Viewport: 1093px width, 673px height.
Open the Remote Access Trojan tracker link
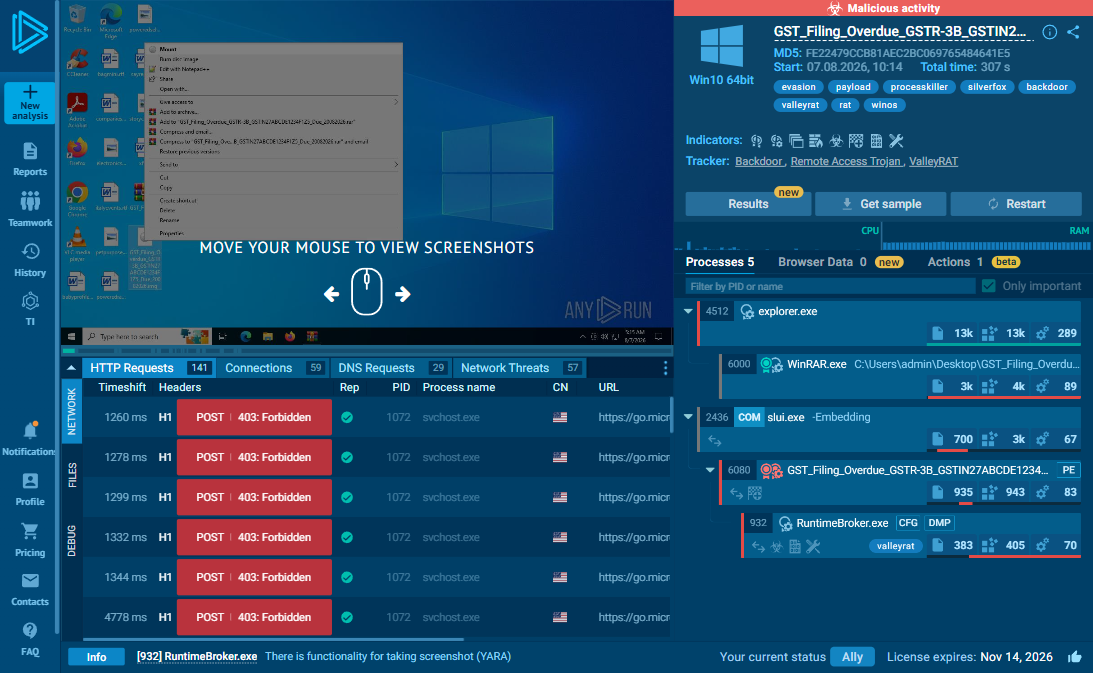pyautogui.click(x=845, y=161)
